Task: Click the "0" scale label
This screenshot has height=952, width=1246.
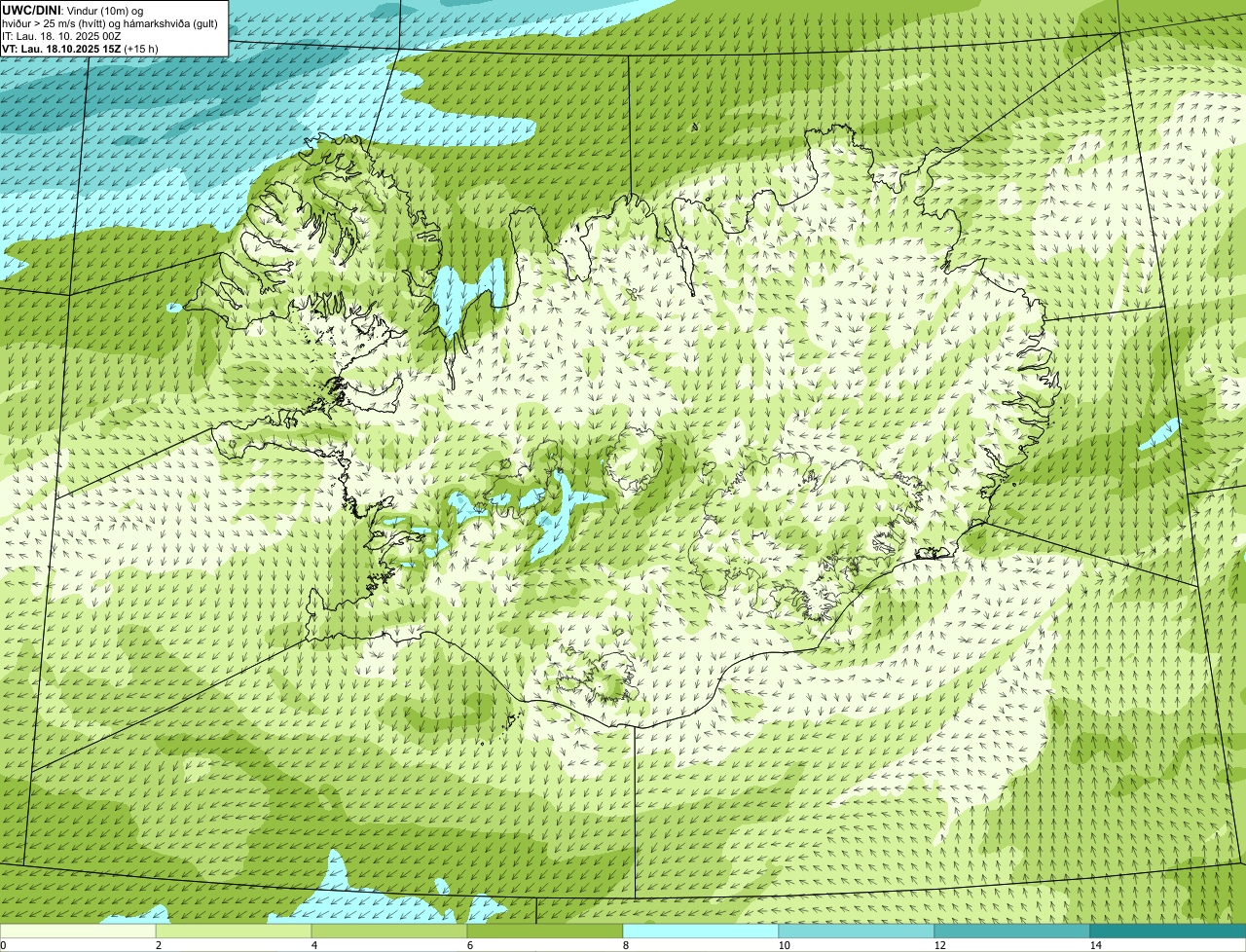Action: pos(3,945)
